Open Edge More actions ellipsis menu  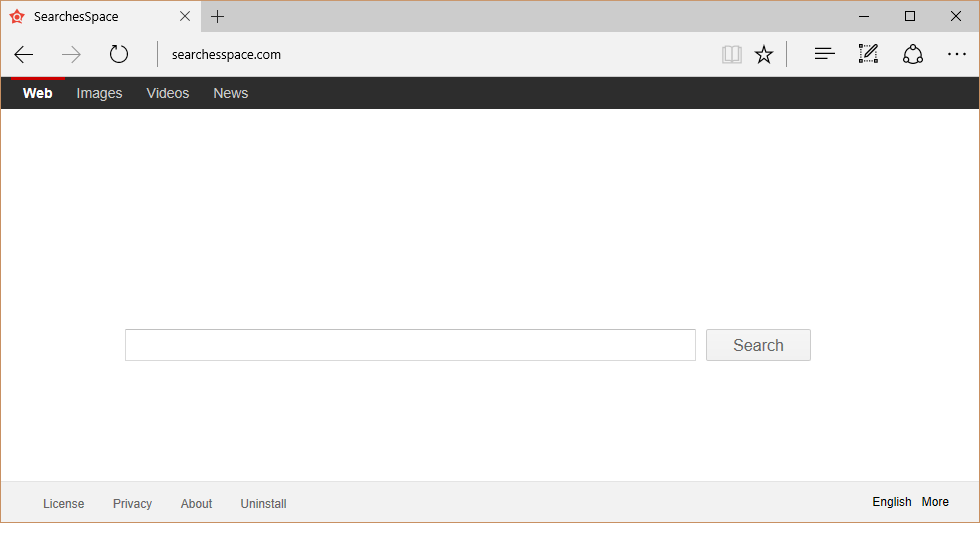coord(955,55)
